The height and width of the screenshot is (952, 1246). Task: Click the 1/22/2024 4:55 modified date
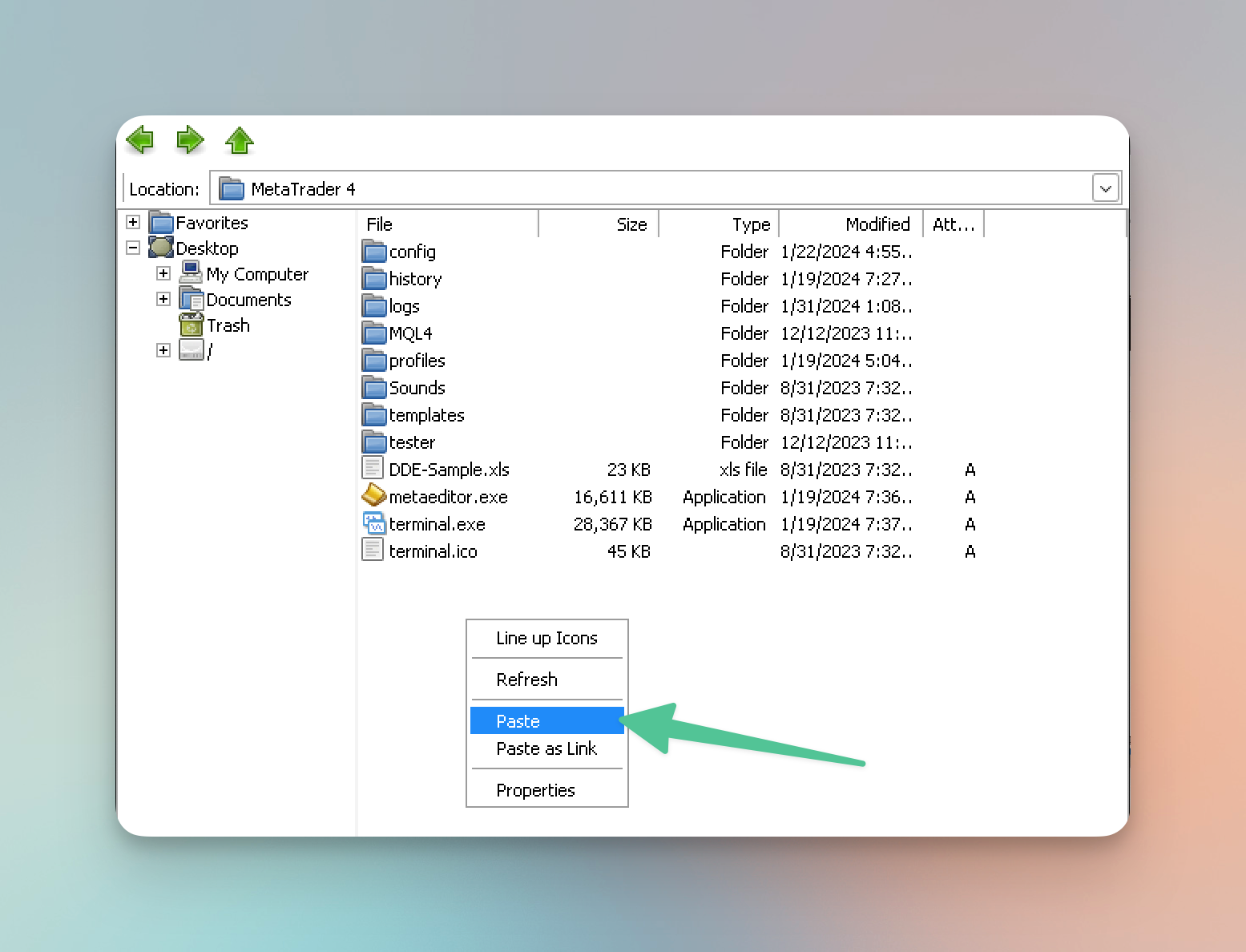846,252
